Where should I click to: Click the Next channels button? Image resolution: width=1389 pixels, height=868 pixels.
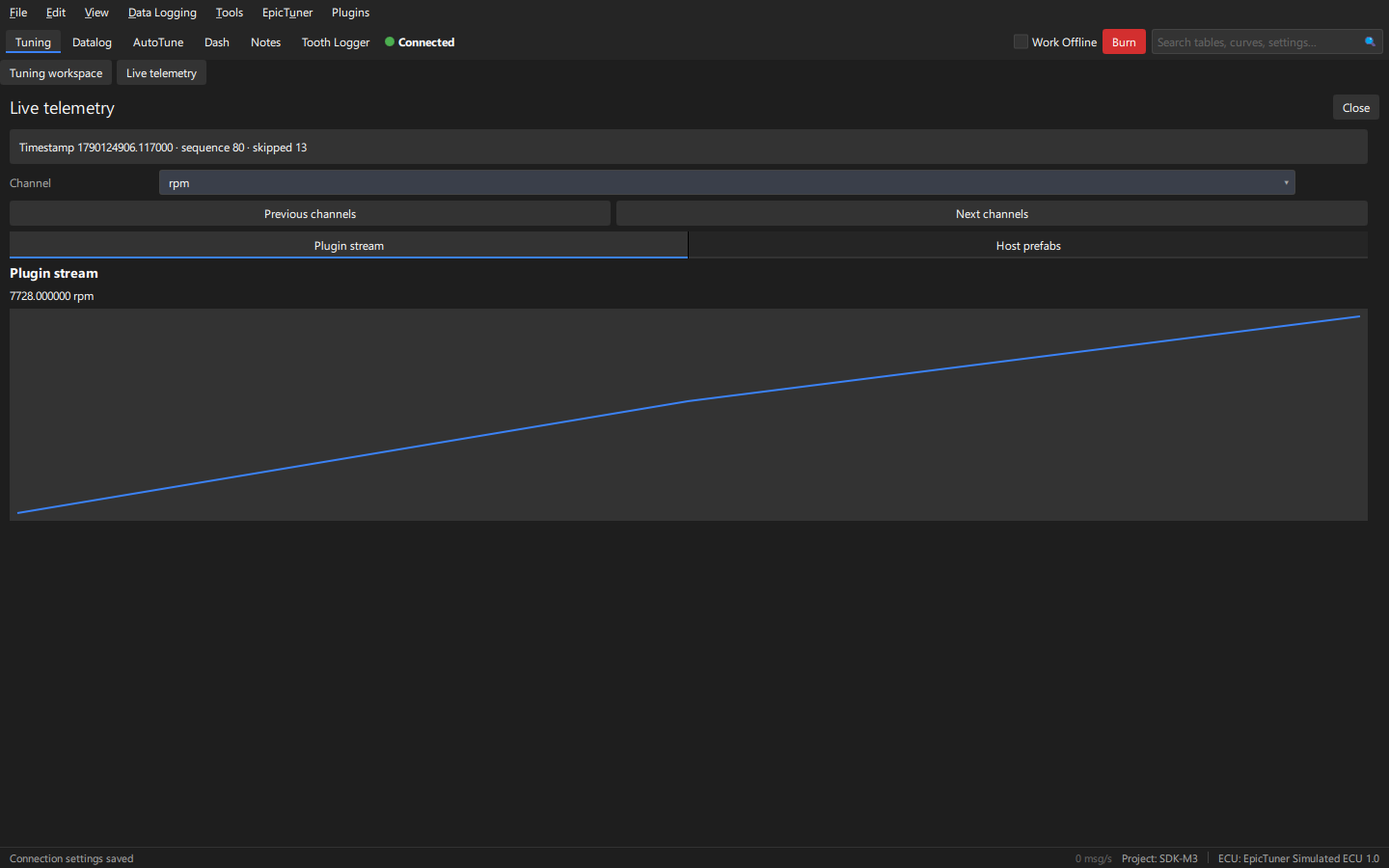[x=992, y=214]
